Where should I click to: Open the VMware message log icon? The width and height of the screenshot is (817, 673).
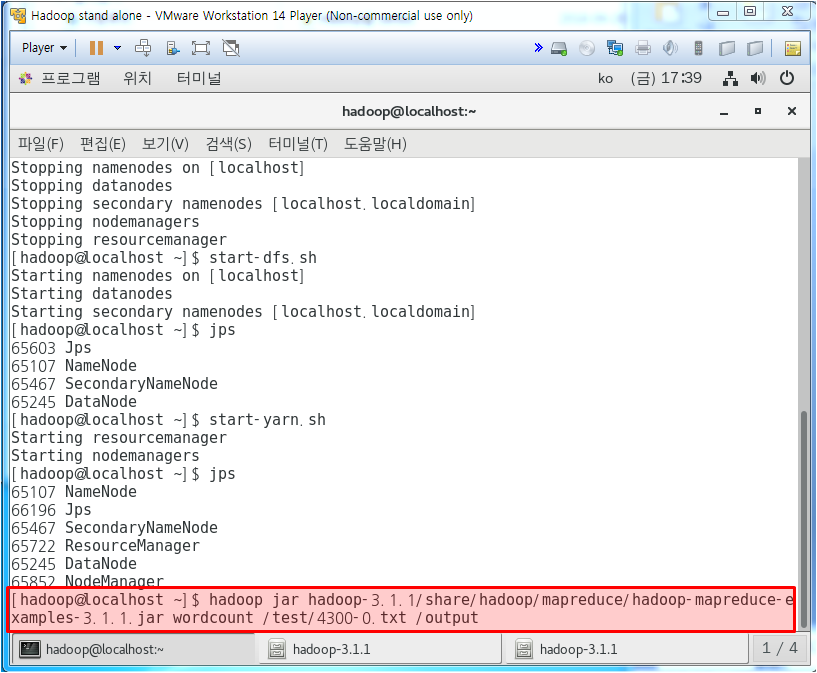coord(793,48)
